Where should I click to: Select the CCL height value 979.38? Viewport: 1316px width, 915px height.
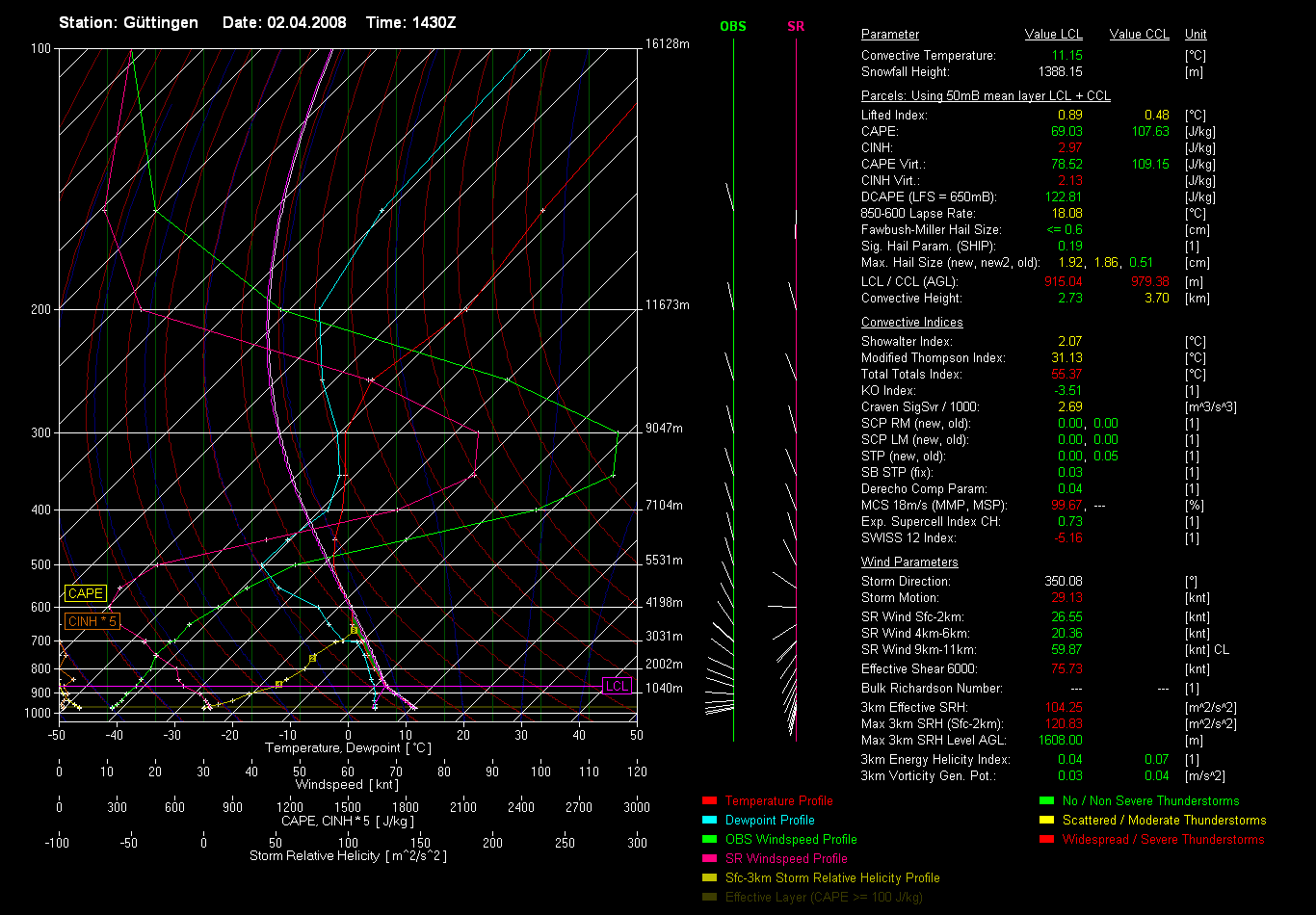click(x=1149, y=282)
